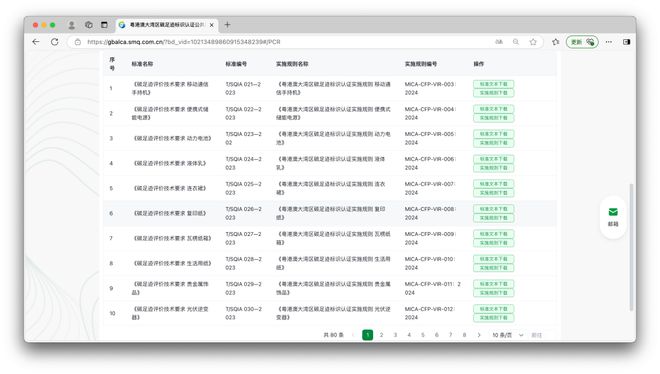Screen dimensions: 660x374
Task: Download standard text for row 4 液体乳
Action: pyautogui.click(x=493, y=159)
